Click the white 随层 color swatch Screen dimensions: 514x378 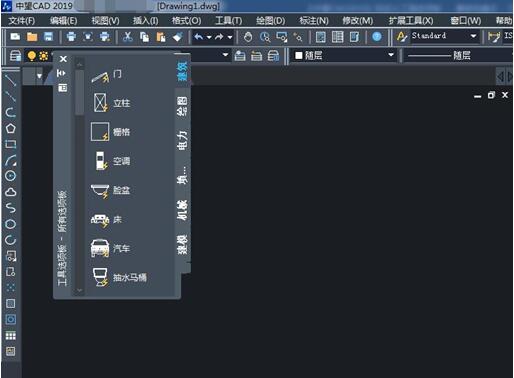[x=299, y=55]
